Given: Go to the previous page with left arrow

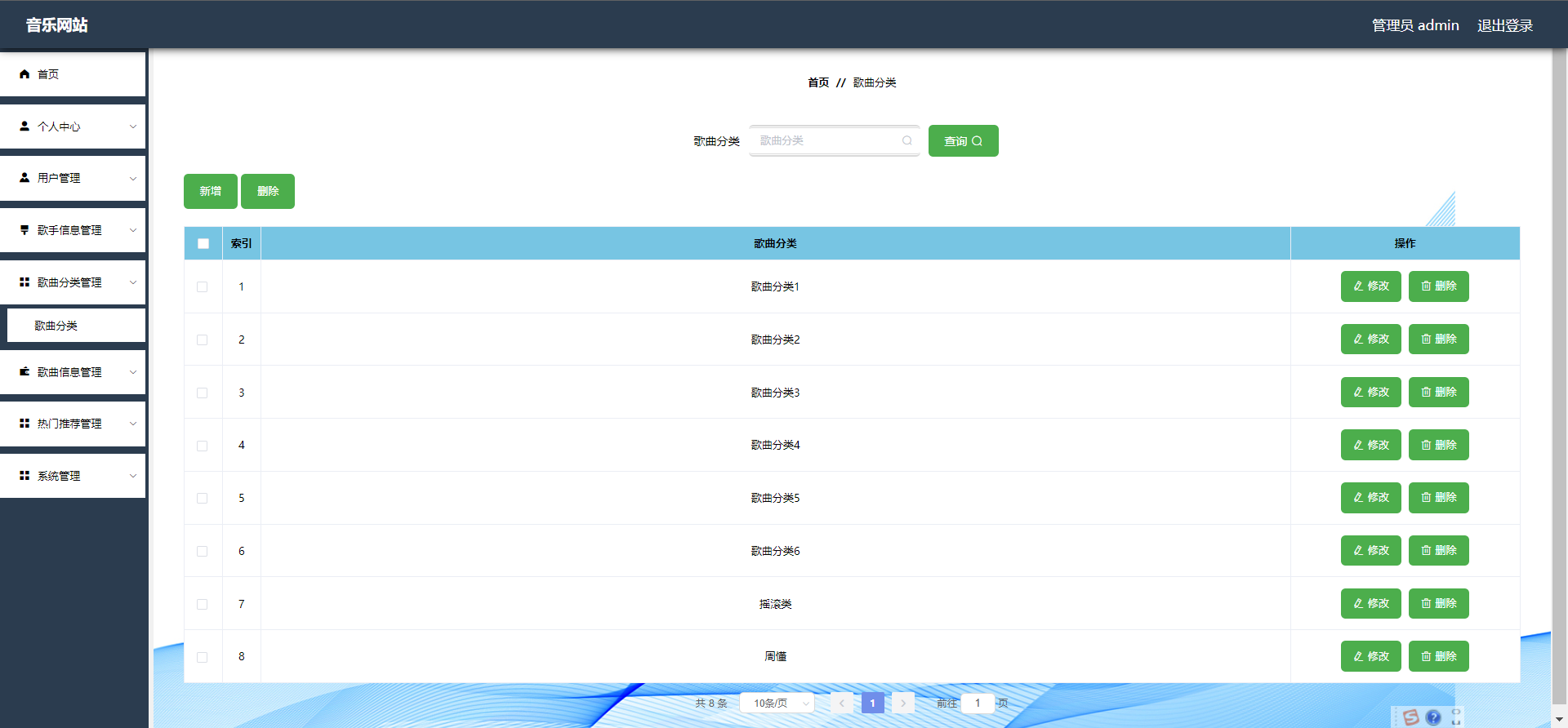Looking at the screenshot, I should coord(842,703).
